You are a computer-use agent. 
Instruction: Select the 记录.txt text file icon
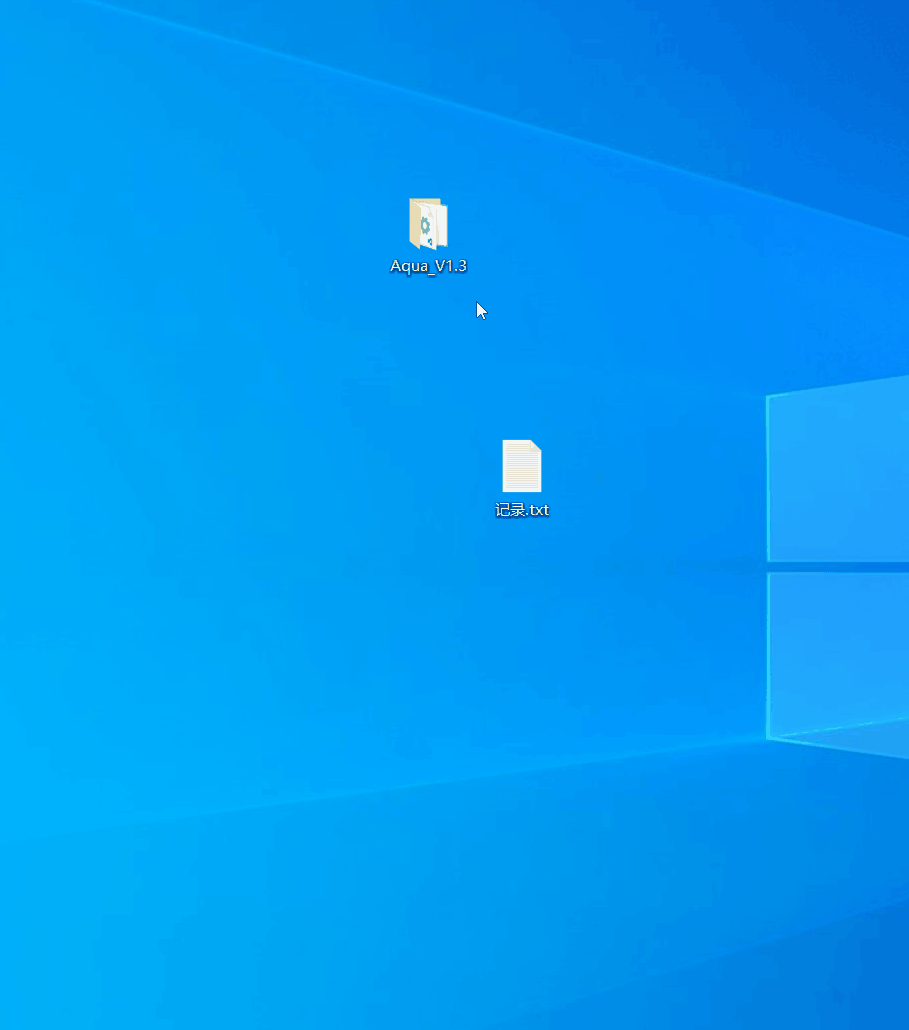(x=521, y=466)
